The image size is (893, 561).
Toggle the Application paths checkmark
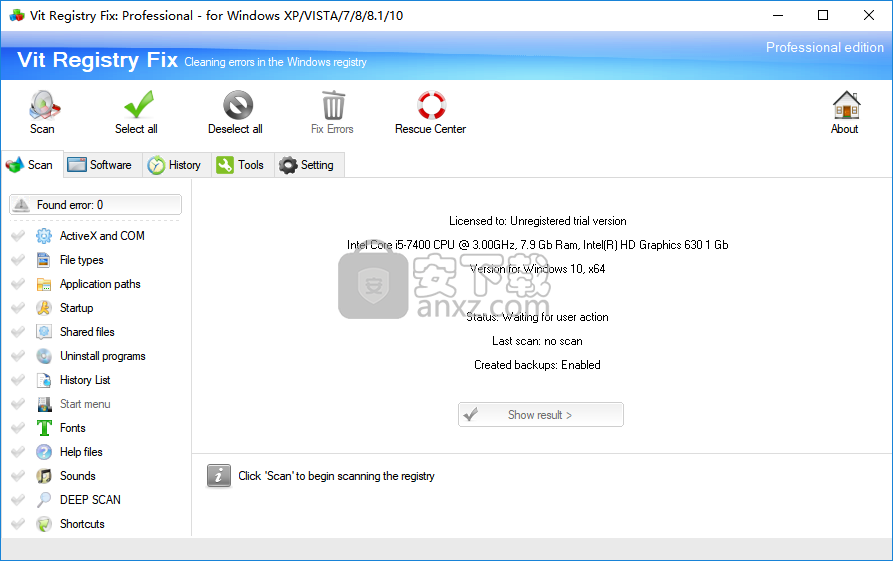[x=18, y=284]
